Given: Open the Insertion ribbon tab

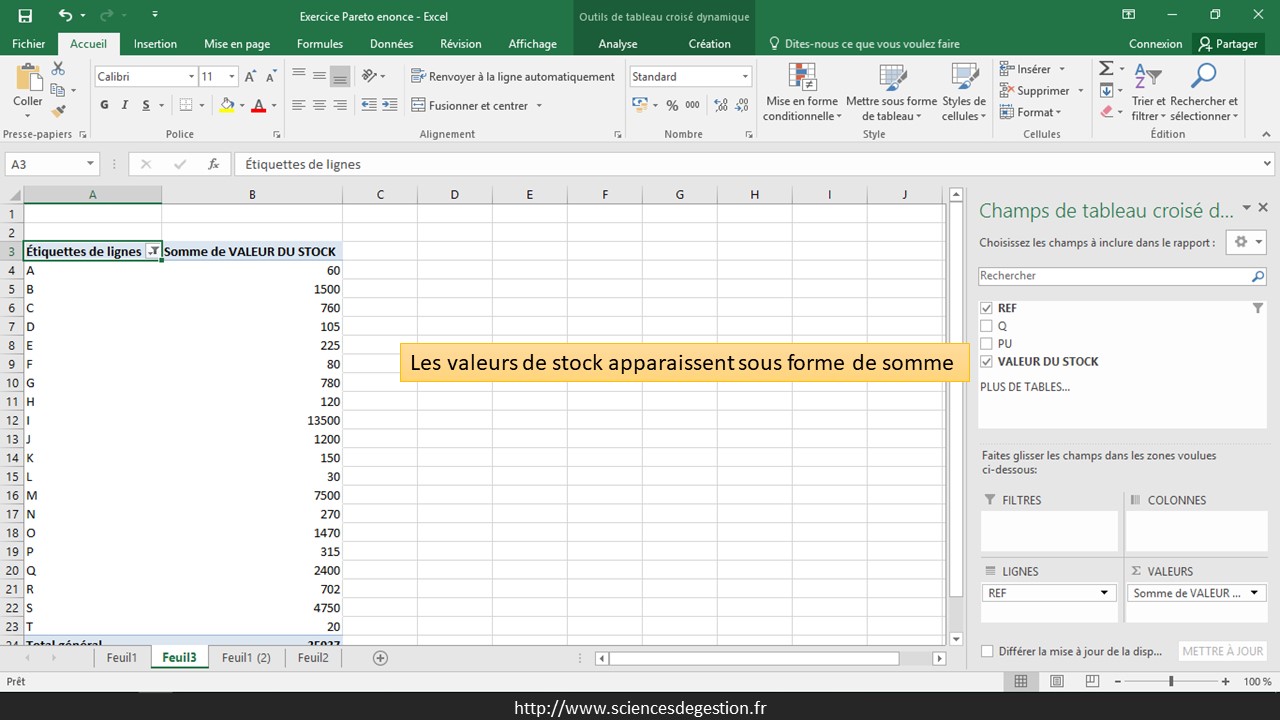Looking at the screenshot, I should click(155, 44).
